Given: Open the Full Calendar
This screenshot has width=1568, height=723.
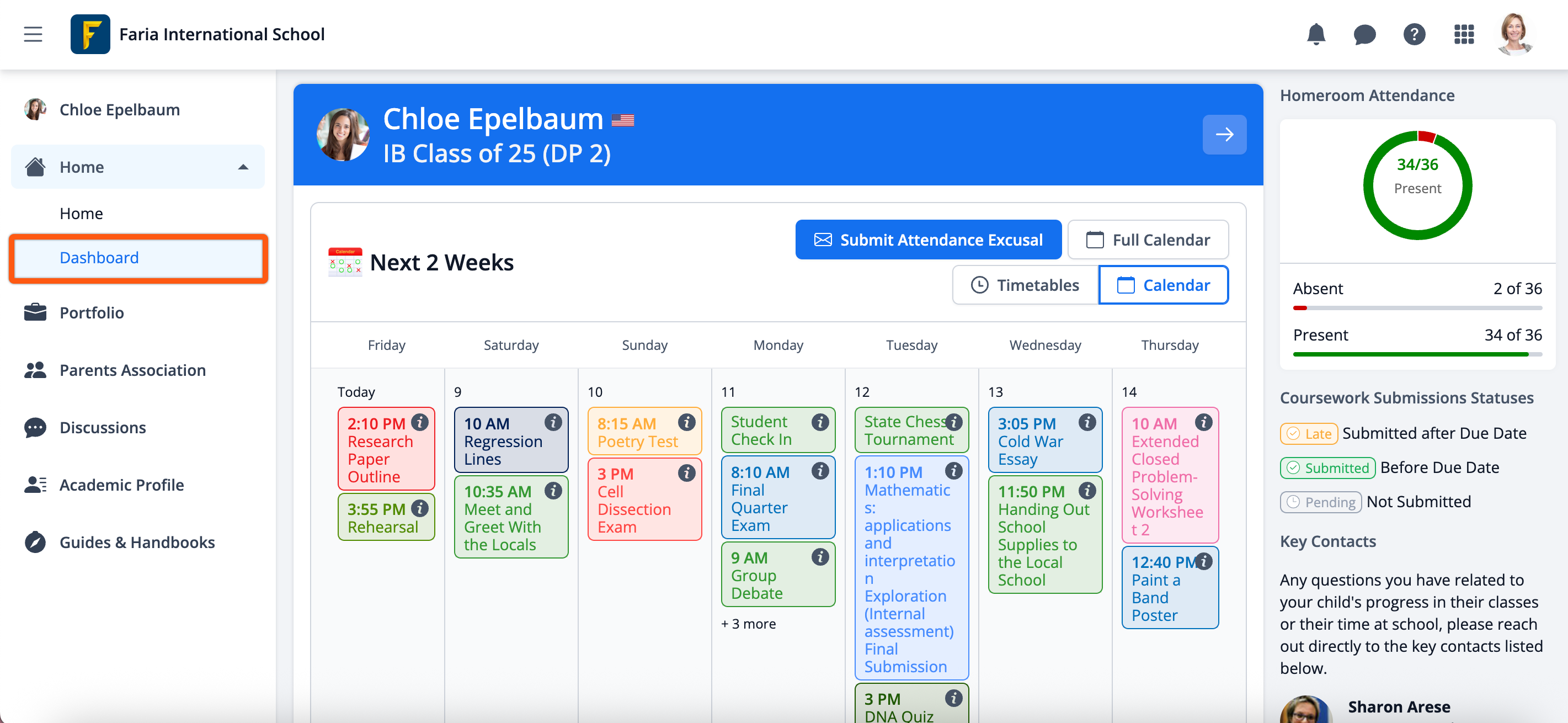Looking at the screenshot, I should pos(1148,240).
